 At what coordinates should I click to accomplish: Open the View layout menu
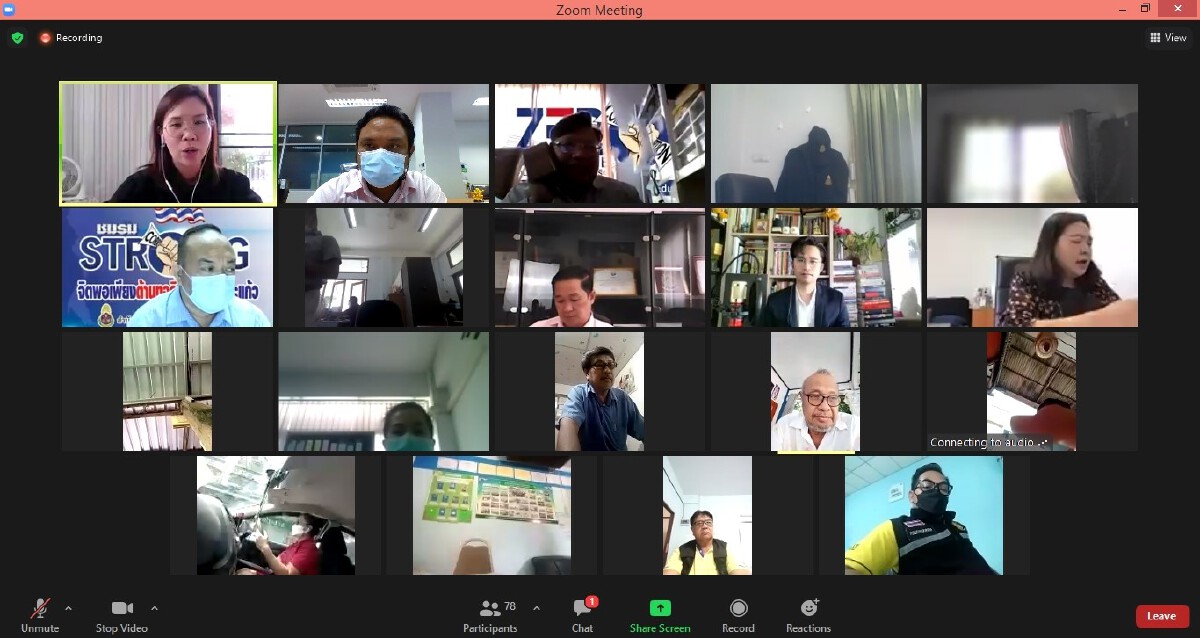1168,38
